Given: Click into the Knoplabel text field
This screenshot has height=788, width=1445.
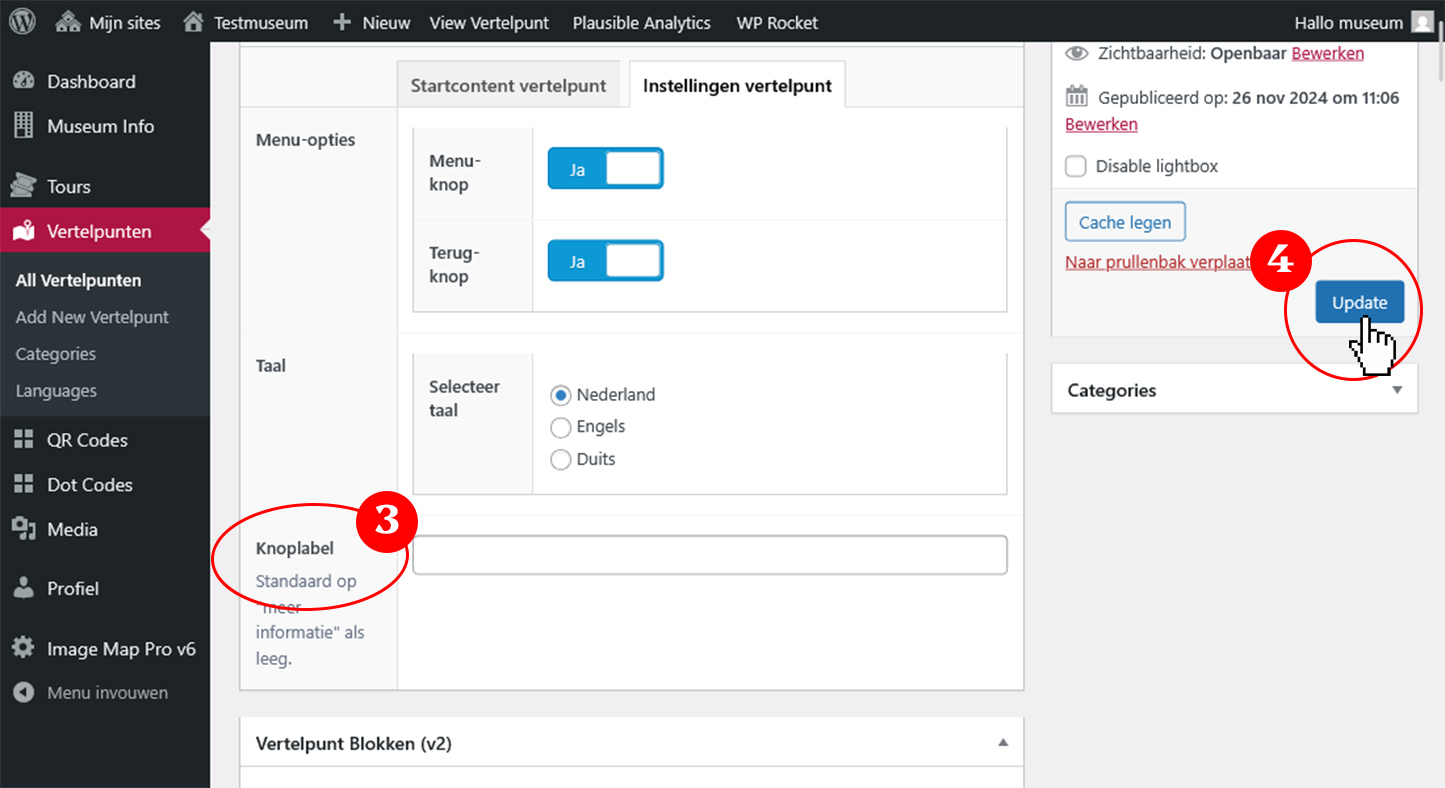Looking at the screenshot, I should [x=709, y=555].
